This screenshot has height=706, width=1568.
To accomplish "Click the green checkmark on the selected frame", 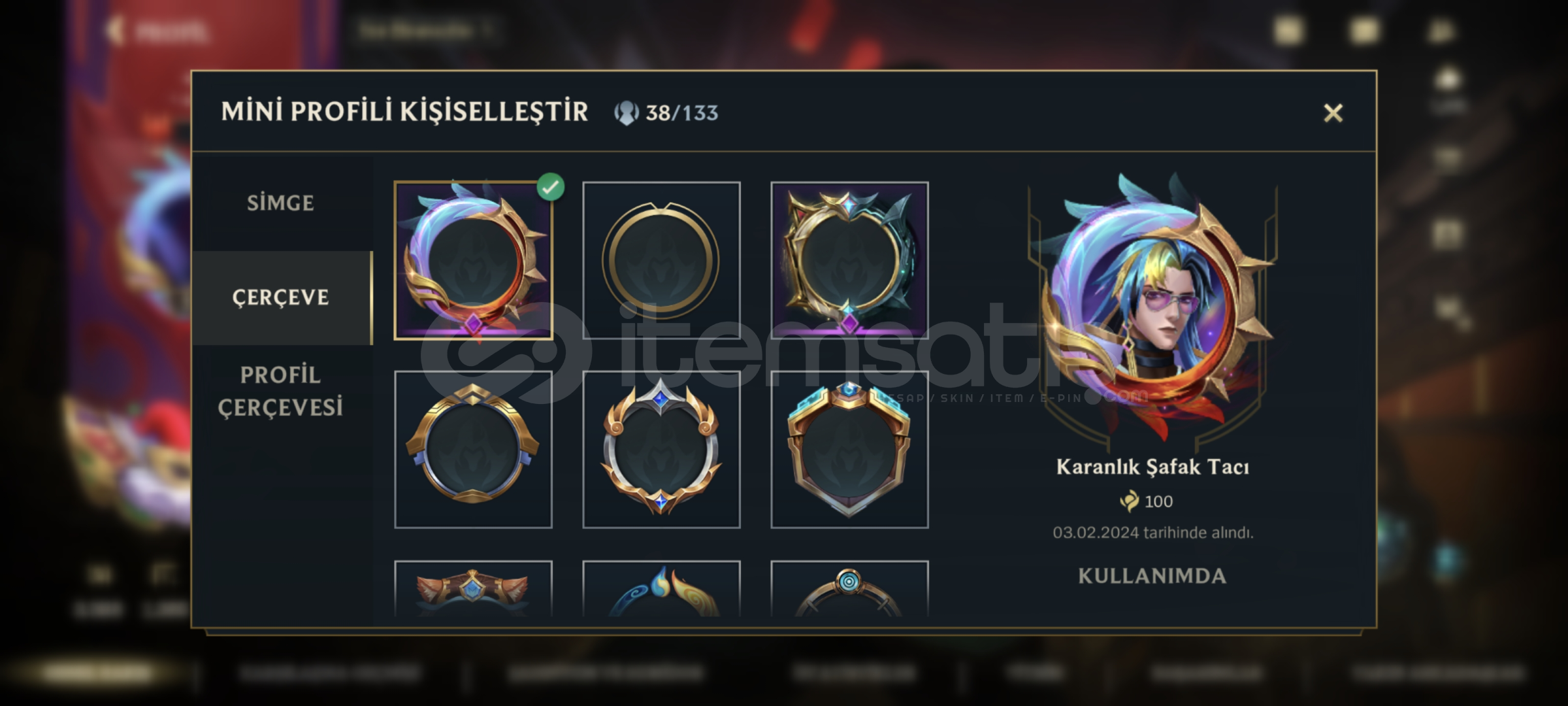I will [551, 187].
